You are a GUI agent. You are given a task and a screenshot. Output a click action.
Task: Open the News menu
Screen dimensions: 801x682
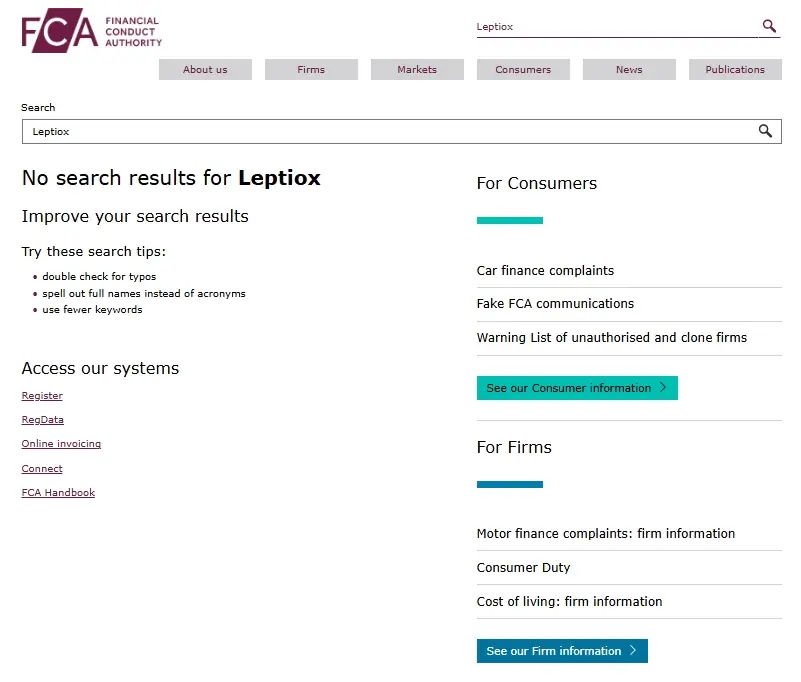tap(629, 70)
